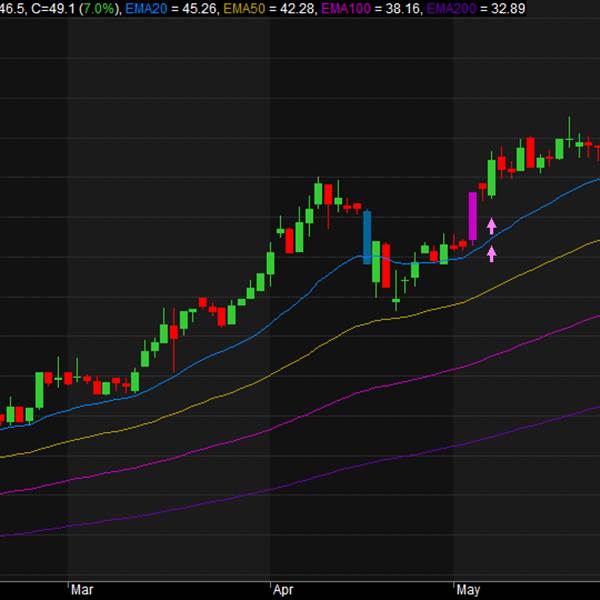Click the Mar label on time axis
This screenshot has width=600, height=600.
(x=82, y=590)
